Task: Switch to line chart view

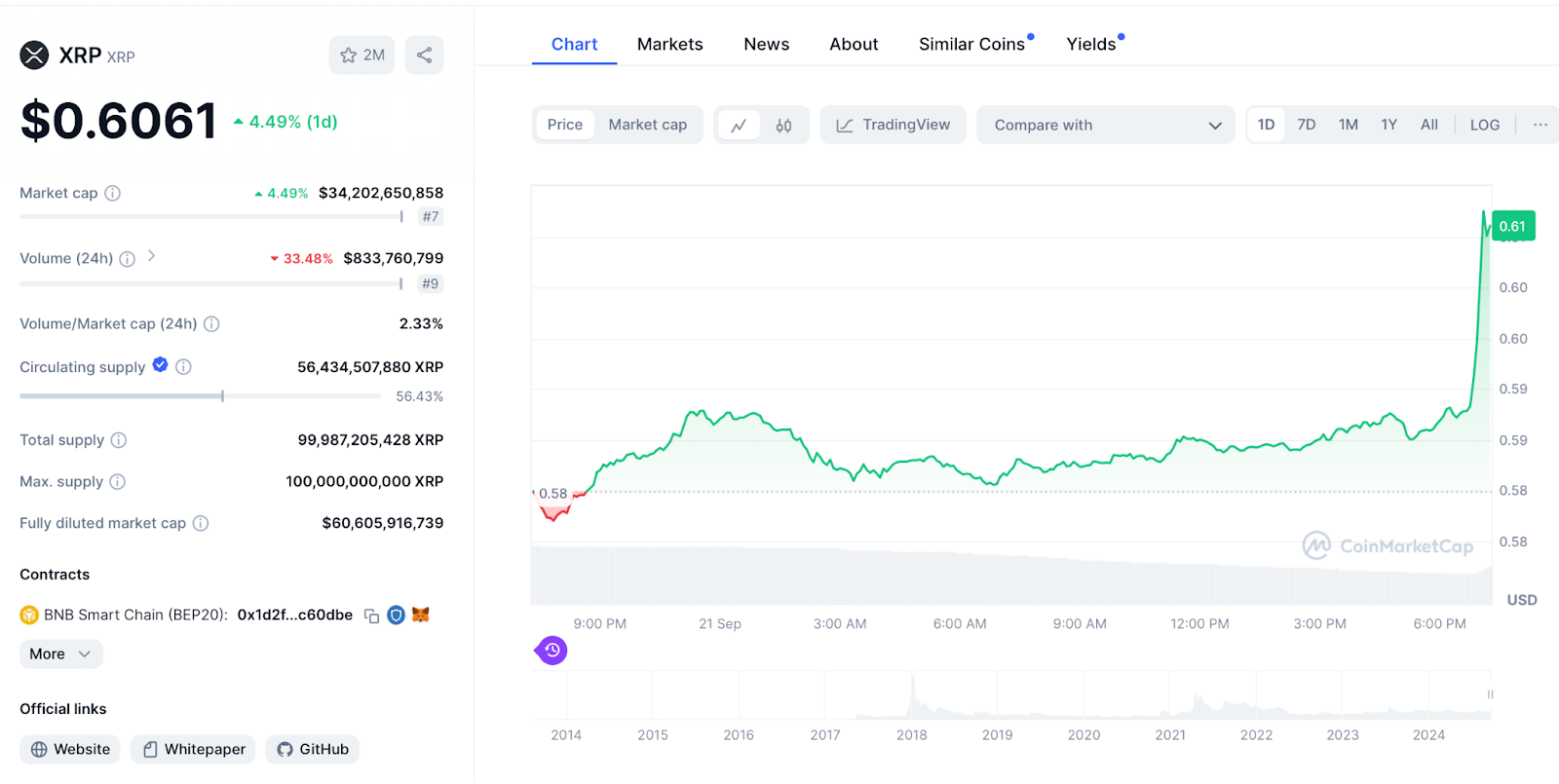Action: [739, 125]
